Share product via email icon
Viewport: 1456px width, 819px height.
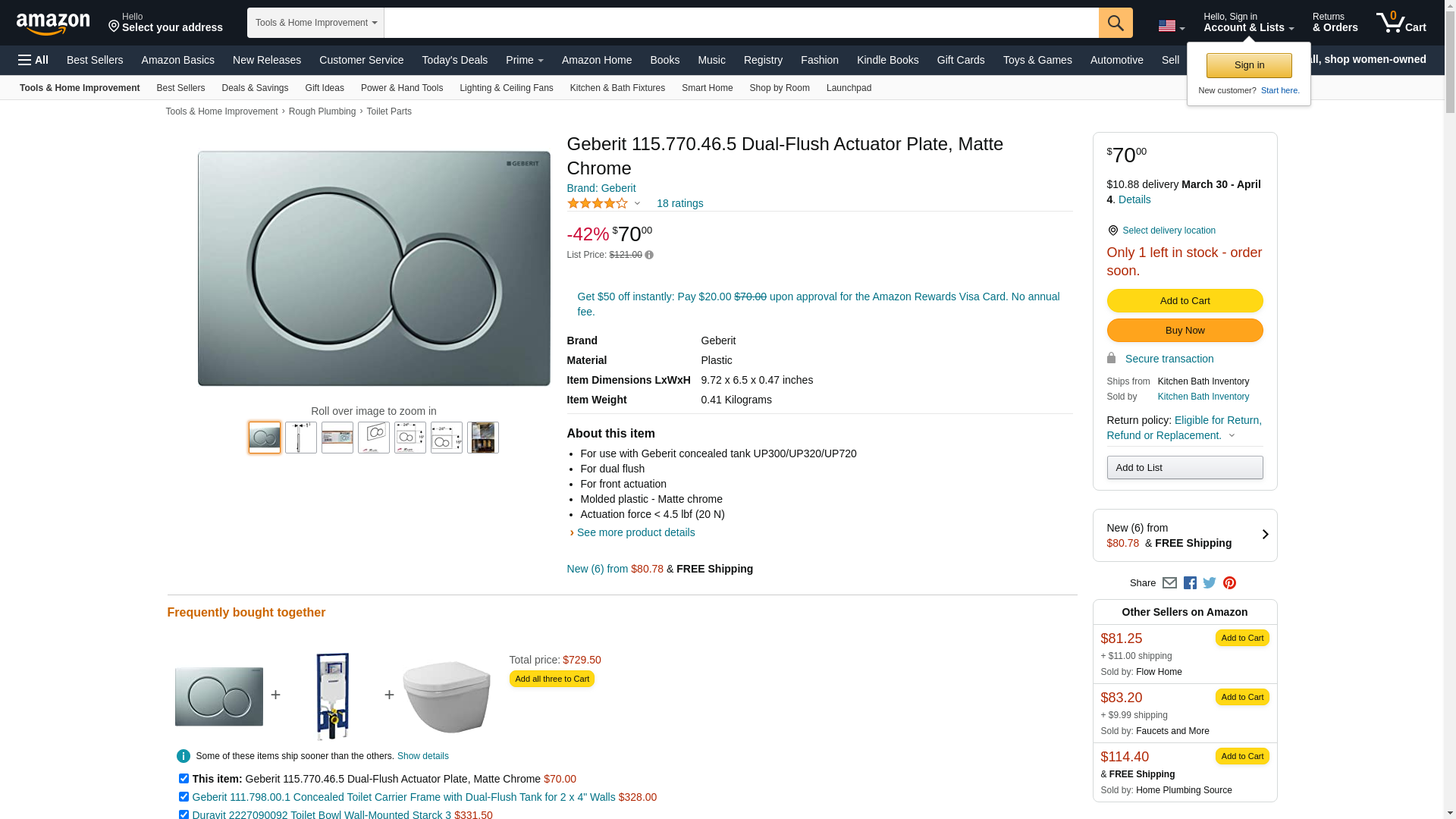[x=1169, y=583]
